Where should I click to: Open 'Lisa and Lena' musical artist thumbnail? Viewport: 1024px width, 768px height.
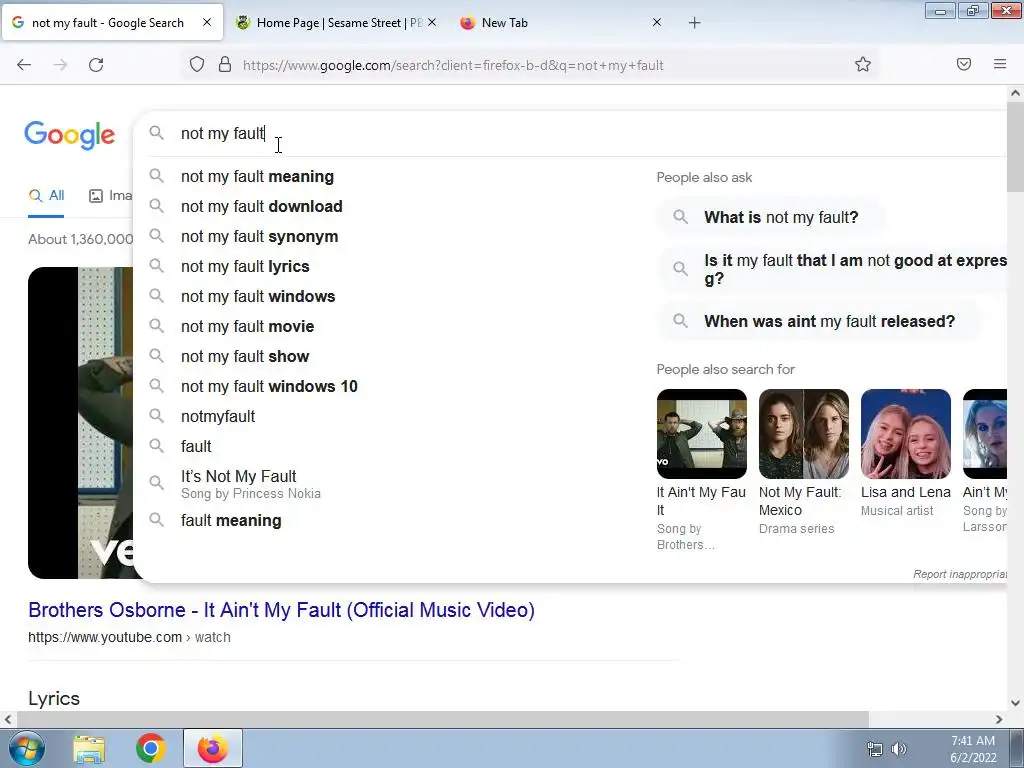pos(906,434)
